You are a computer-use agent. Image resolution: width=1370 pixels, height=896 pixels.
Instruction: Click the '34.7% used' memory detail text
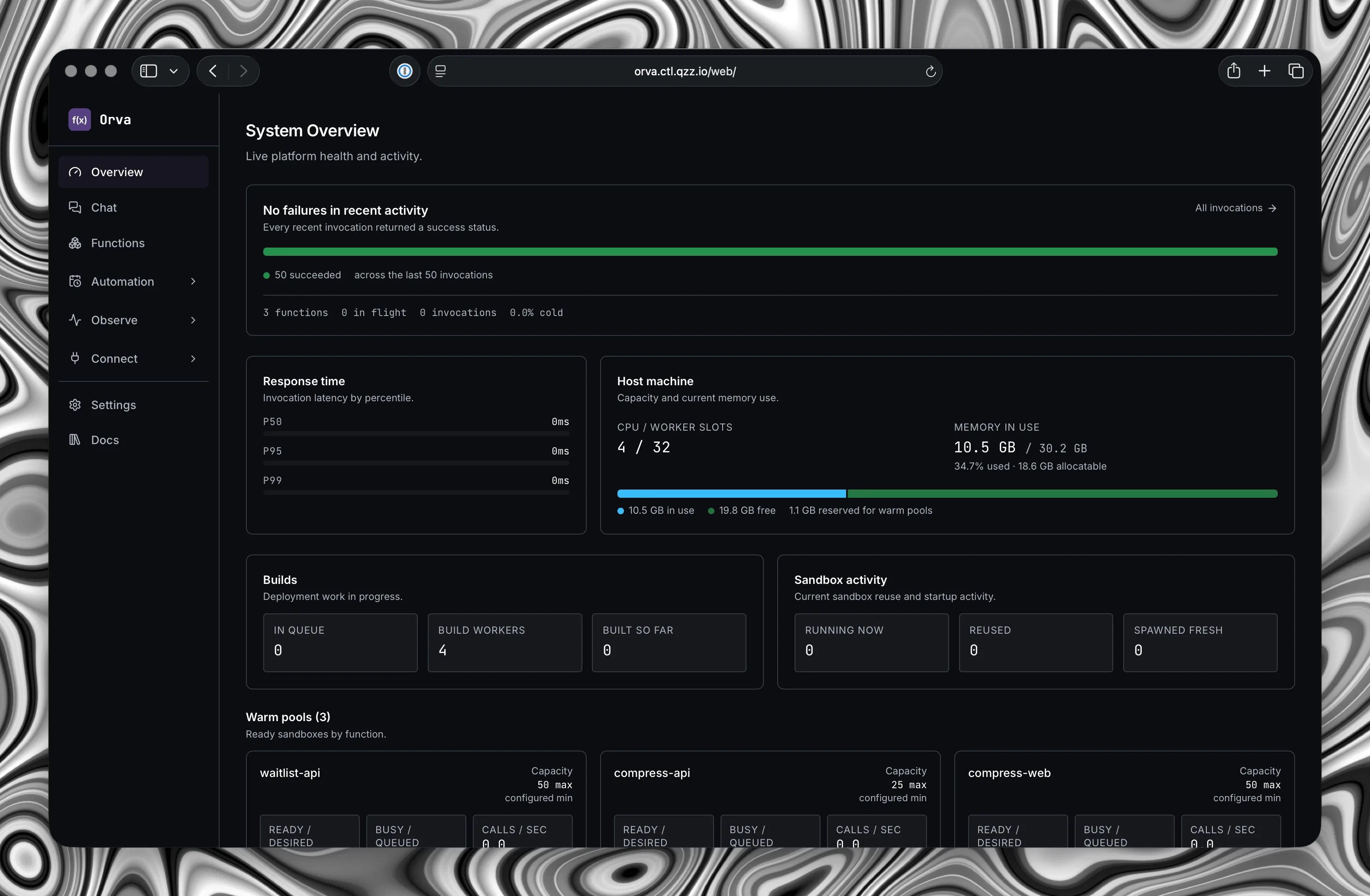point(982,466)
